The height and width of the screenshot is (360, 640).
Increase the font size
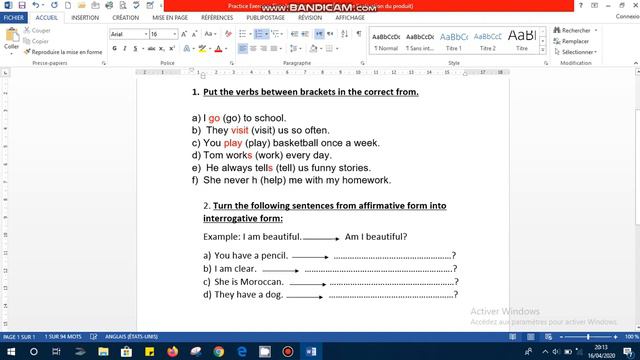(x=184, y=34)
